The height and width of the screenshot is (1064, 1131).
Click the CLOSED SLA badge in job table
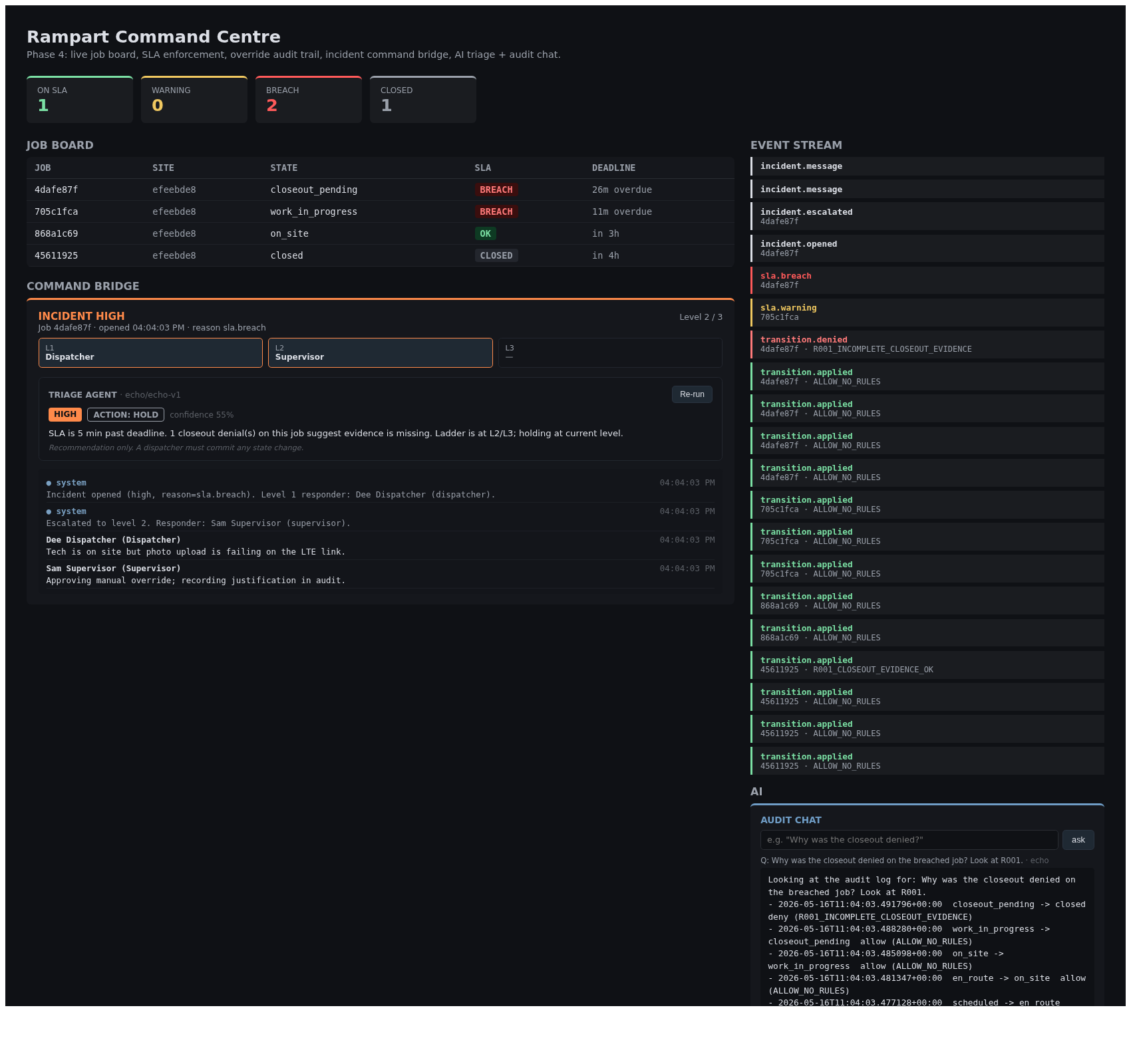[496, 255]
